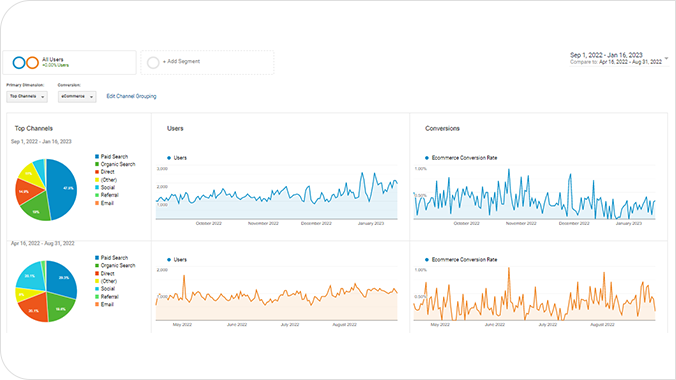676x380 pixels.
Task: Click the empty Add Segment circle icon
Action: [x=153, y=63]
